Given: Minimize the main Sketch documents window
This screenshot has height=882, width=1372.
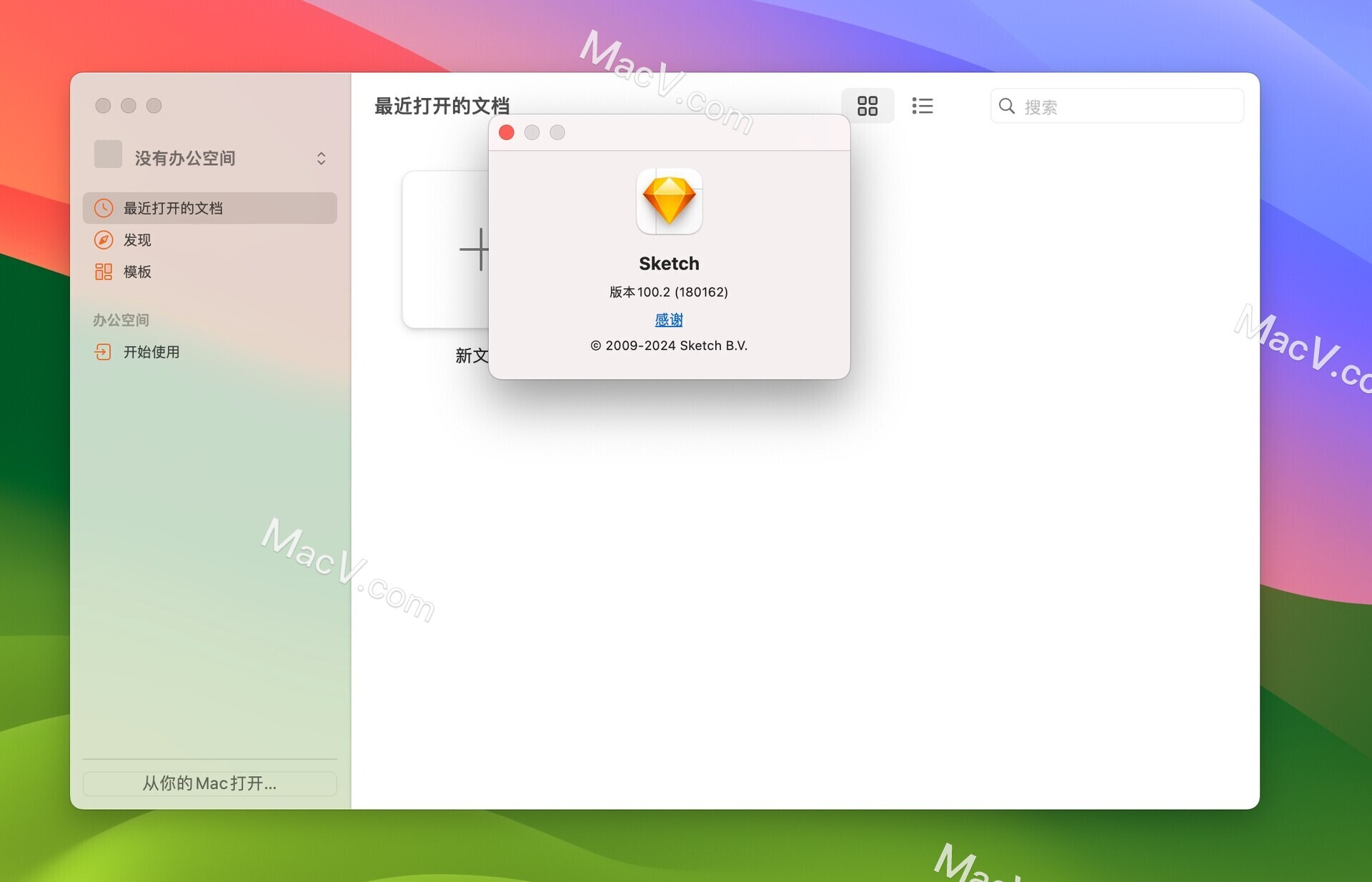Looking at the screenshot, I should click(129, 106).
